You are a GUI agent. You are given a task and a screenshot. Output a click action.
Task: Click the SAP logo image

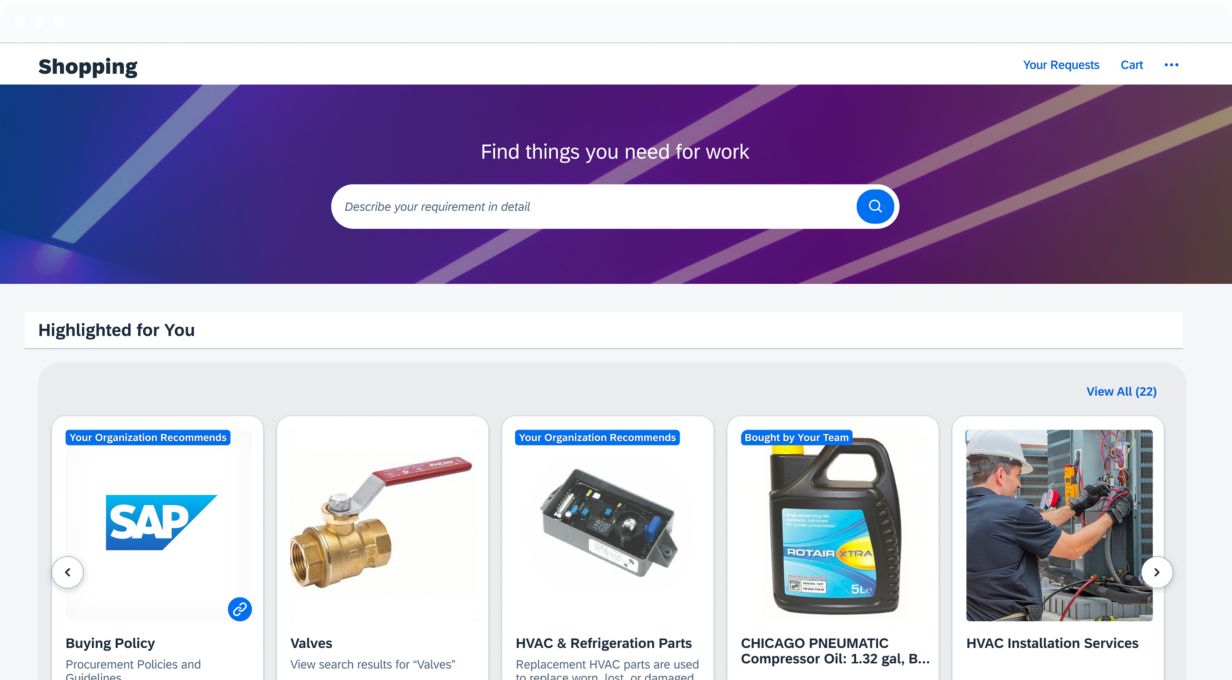(x=161, y=522)
